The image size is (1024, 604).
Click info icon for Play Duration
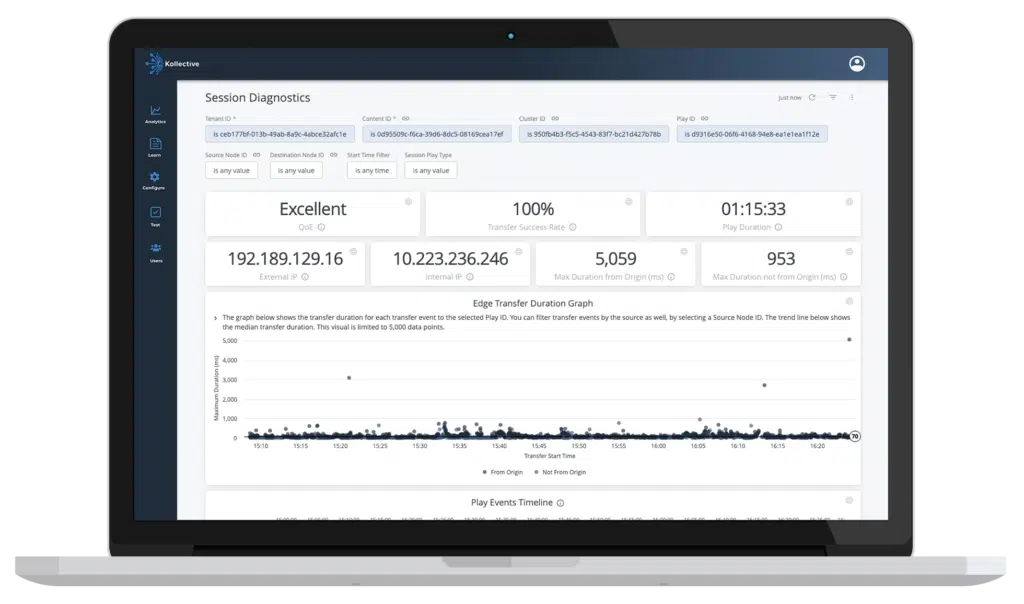coord(778,227)
